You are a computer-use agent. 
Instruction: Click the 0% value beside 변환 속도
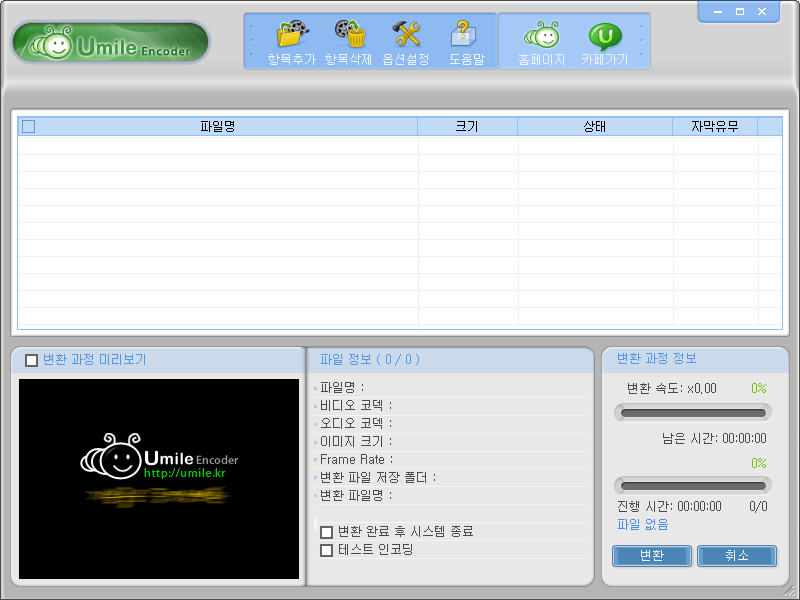tap(759, 389)
